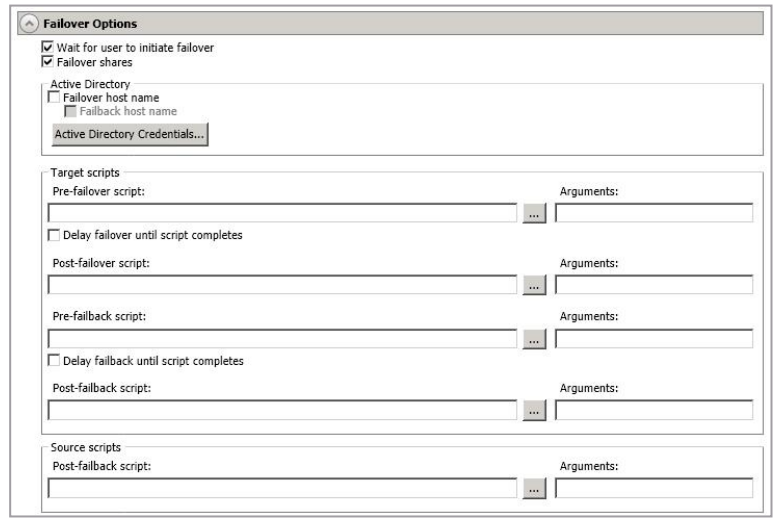Click the Pre-failover script path field
The width and height of the screenshot is (776, 522).
click(x=283, y=213)
